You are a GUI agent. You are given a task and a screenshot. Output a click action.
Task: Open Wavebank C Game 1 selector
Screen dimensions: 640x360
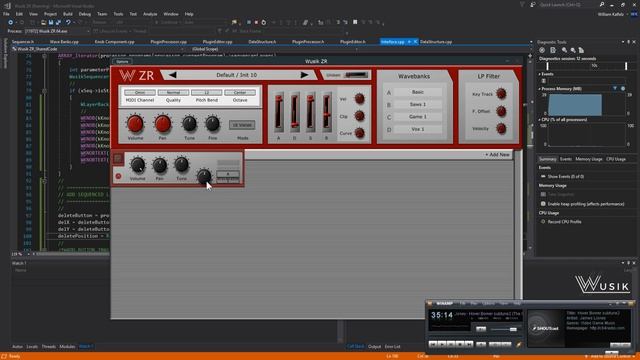(418, 117)
